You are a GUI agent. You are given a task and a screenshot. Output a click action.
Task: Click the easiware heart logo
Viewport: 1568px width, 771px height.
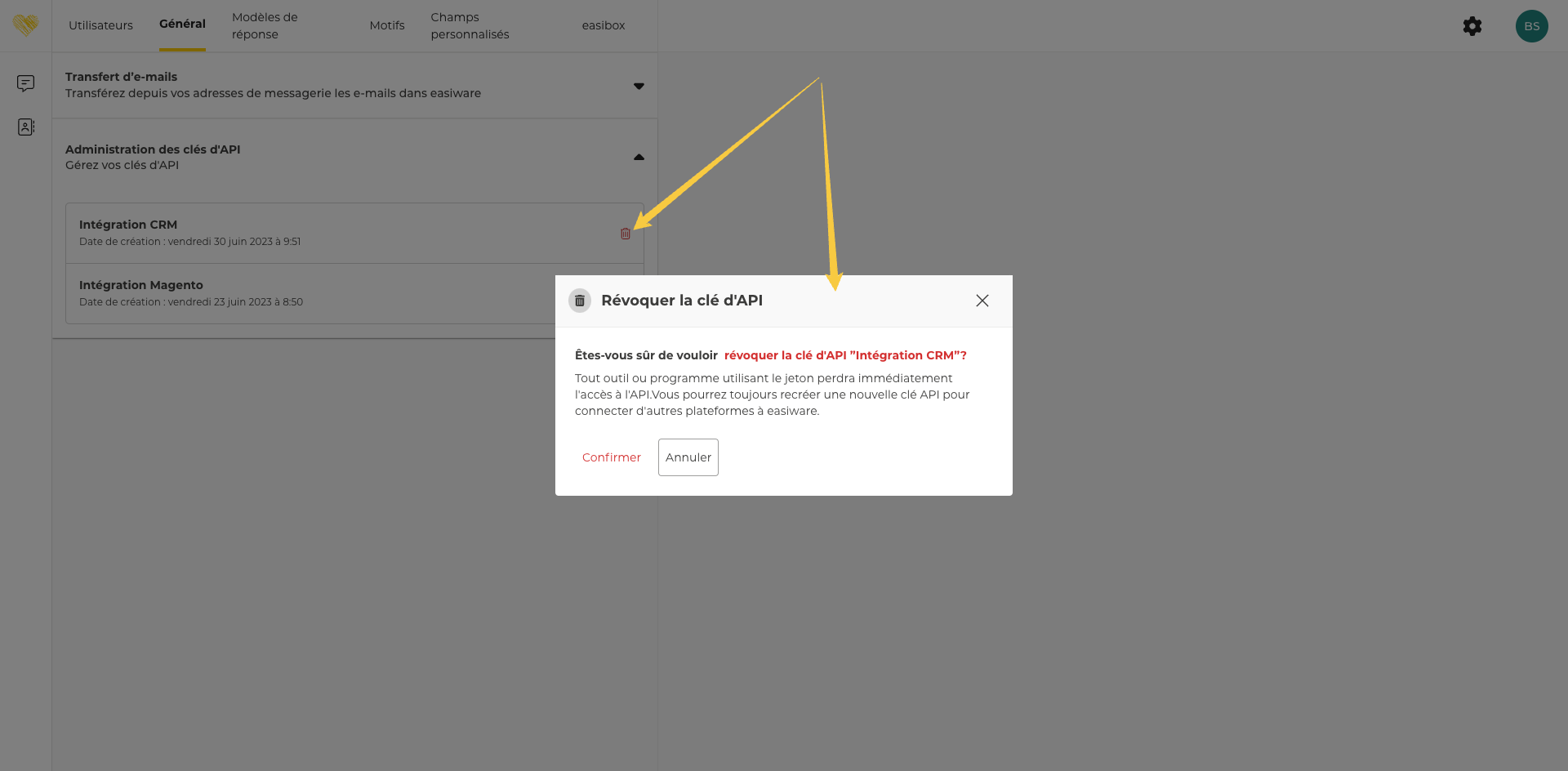(x=25, y=25)
